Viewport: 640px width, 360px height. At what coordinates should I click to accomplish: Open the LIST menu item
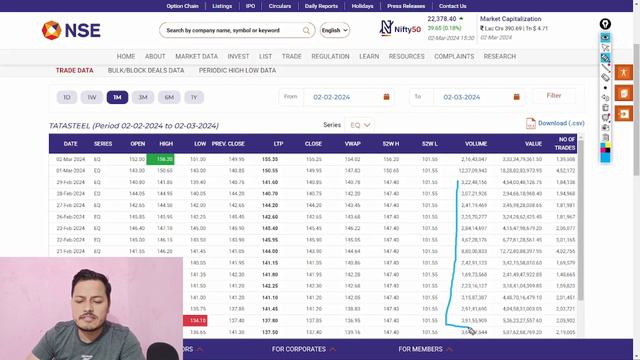click(265, 56)
